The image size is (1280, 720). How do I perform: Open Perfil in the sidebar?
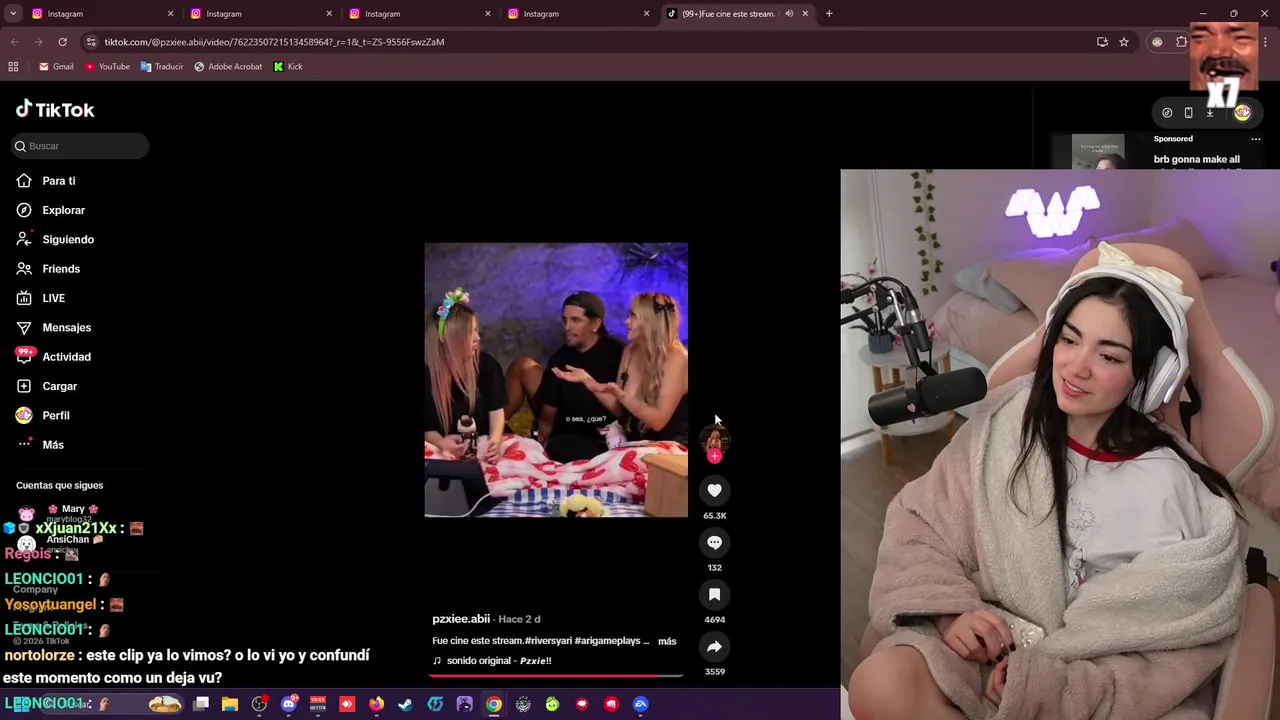coord(42,415)
